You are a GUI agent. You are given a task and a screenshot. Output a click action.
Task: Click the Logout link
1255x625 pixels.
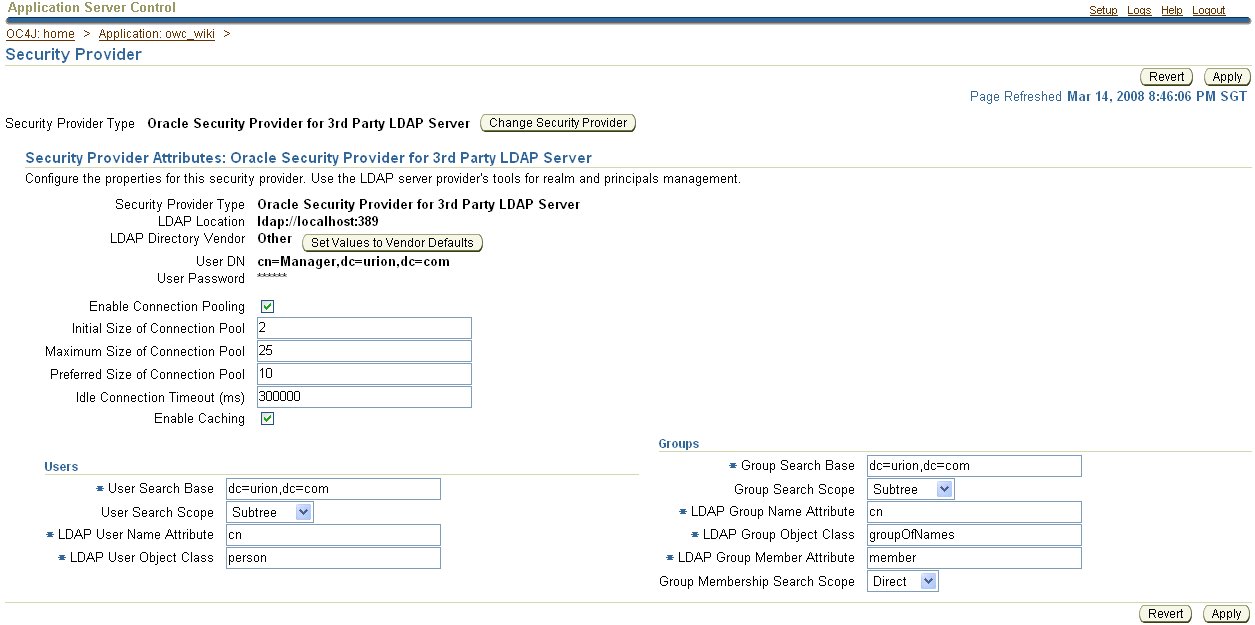[x=1209, y=10]
